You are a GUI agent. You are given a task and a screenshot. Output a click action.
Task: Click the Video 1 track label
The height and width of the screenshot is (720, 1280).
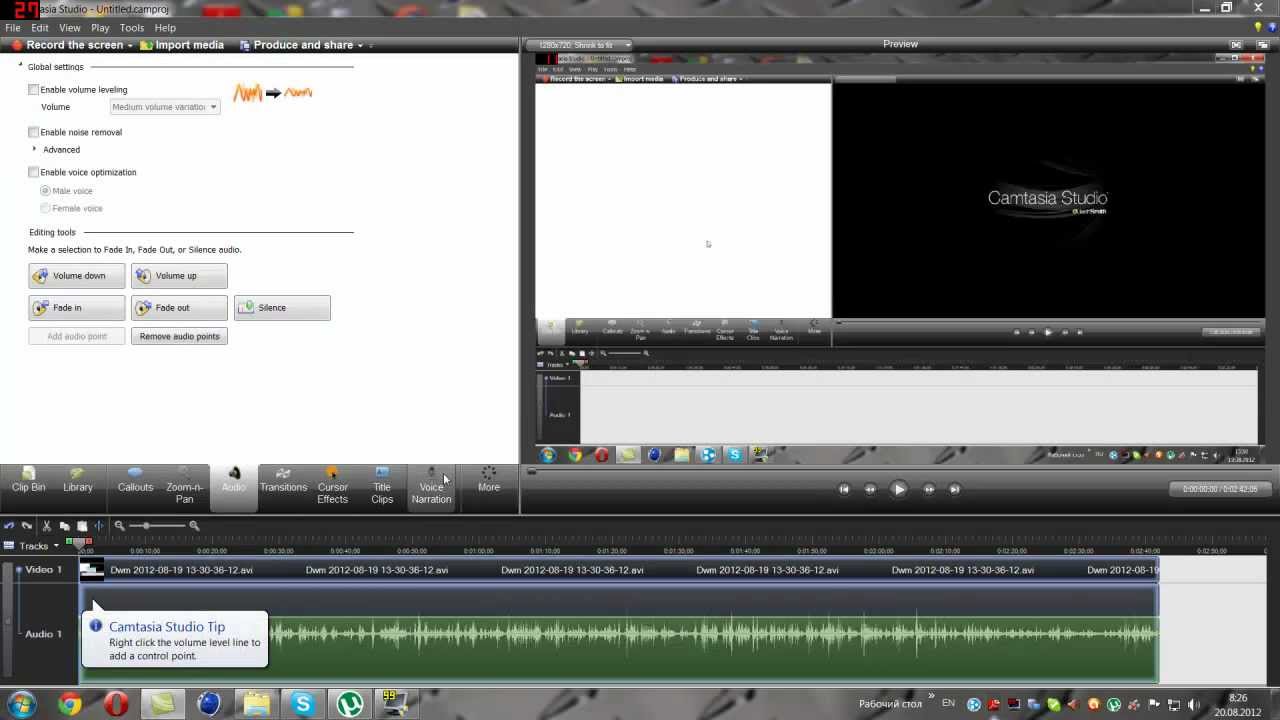tap(44, 570)
